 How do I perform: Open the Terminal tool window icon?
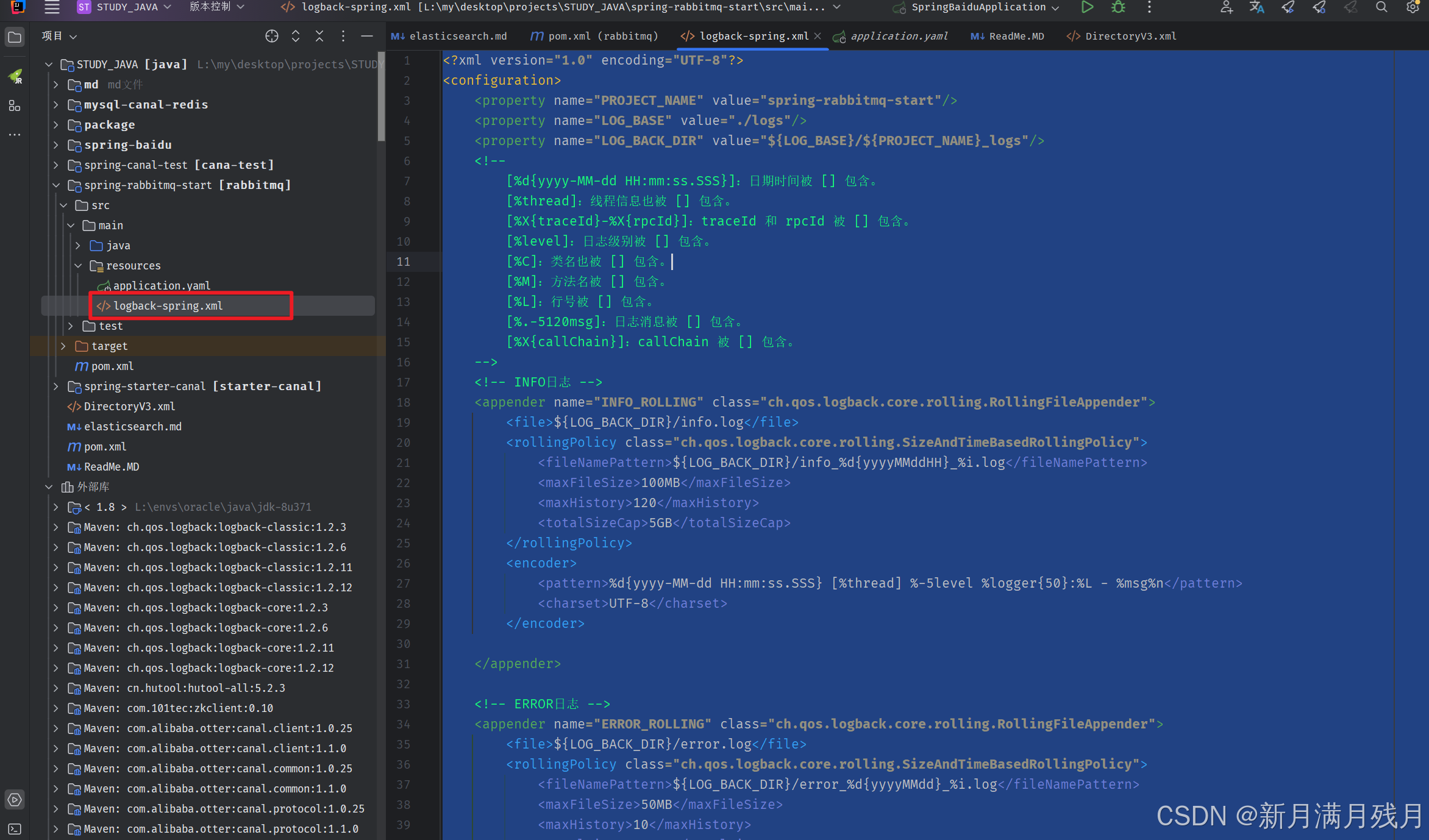[15, 829]
